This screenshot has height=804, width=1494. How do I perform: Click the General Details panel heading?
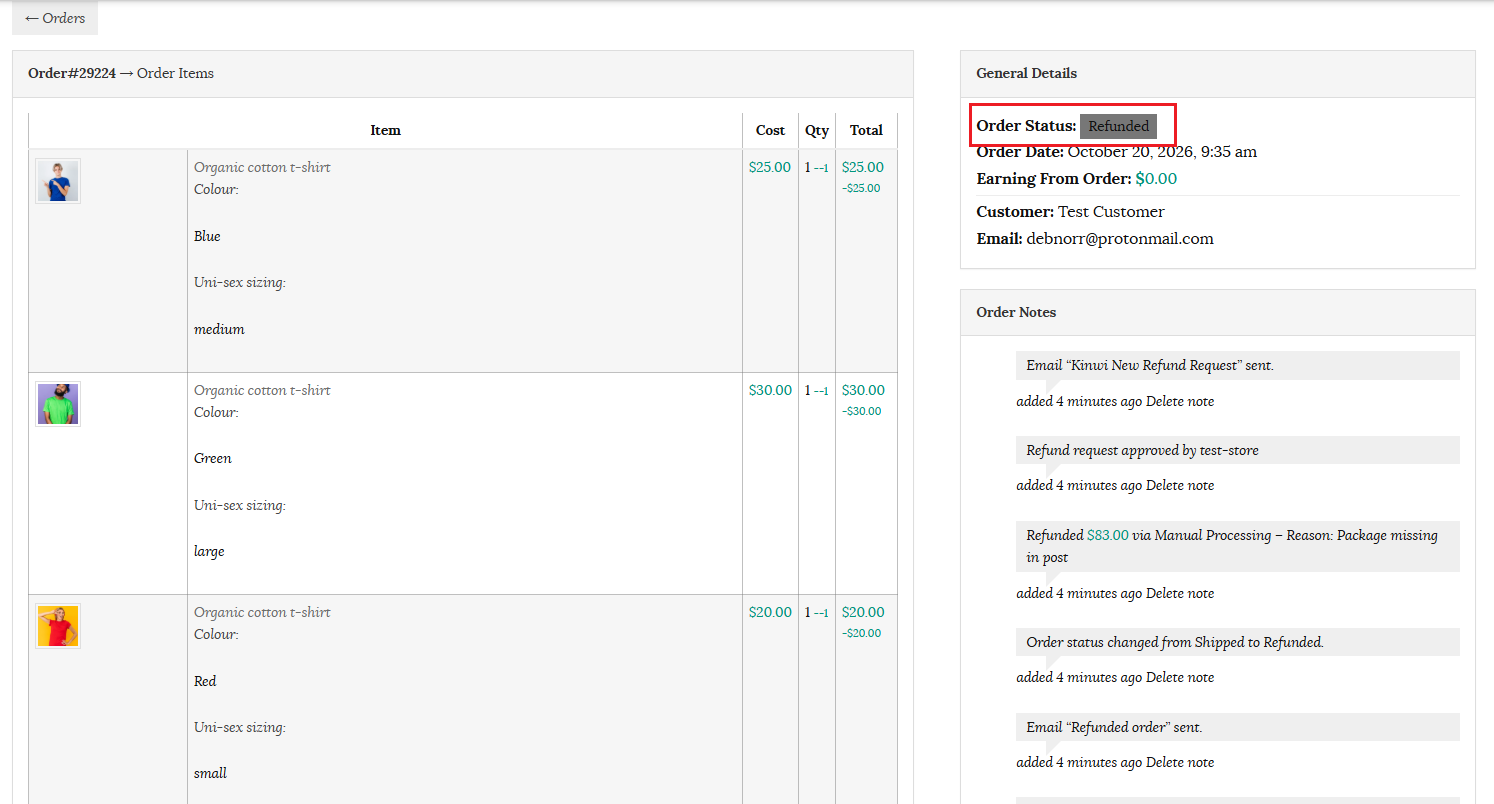tap(1027, 73)
